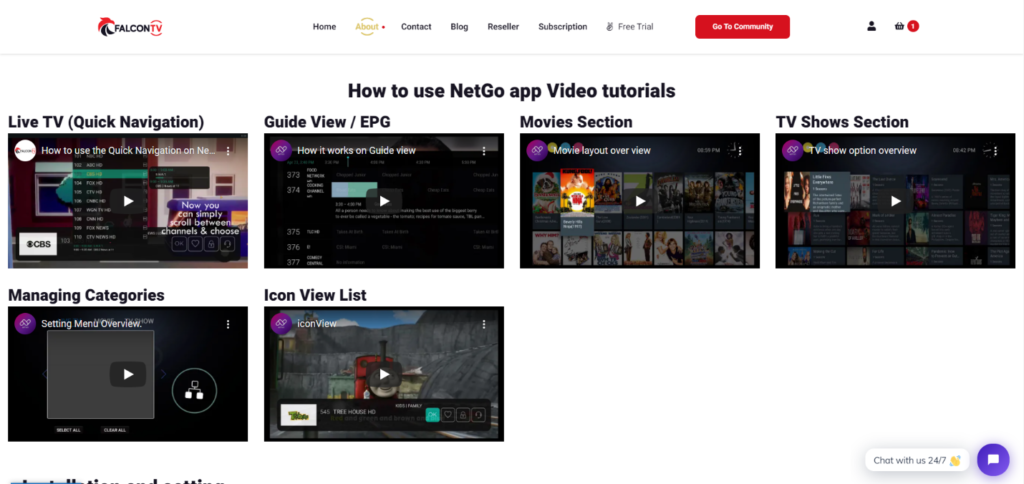The height and width of the screenshot is (484, 1024).
Task: Open the Free Trial link
Action: tap(635, 27)
